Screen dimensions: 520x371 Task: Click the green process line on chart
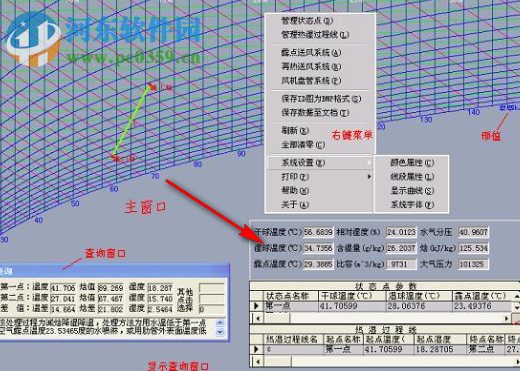tap(133, 122)
